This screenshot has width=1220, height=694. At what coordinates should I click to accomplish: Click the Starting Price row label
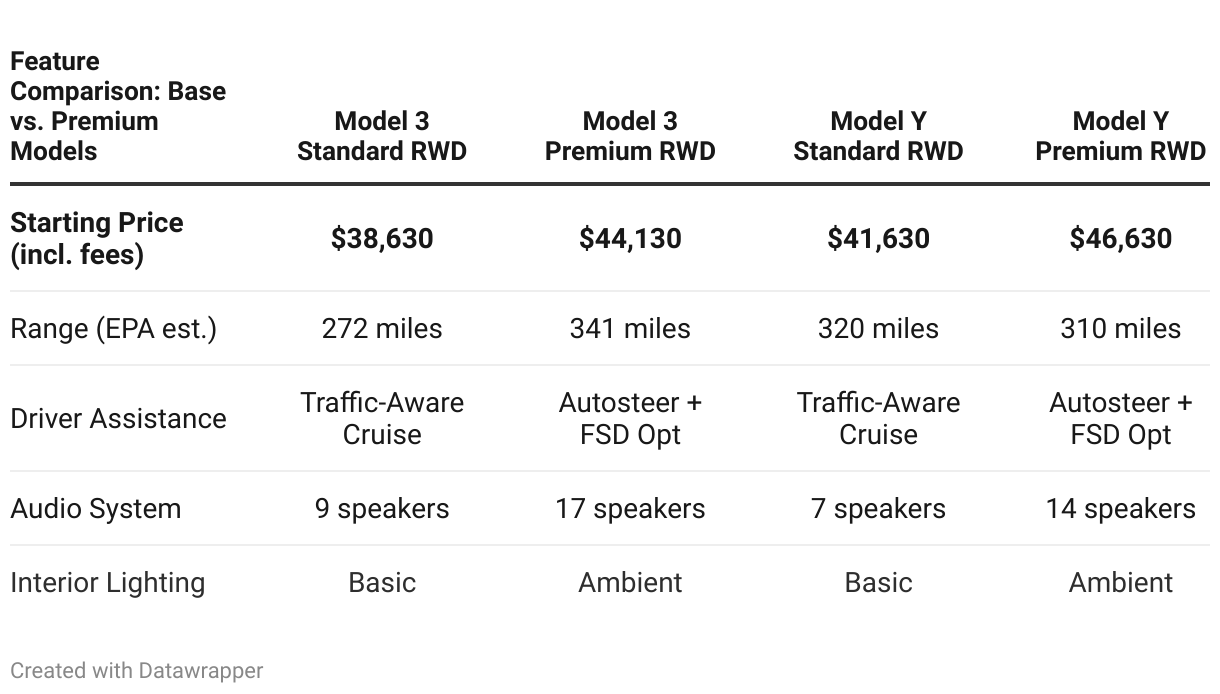[x=97, y=238]
